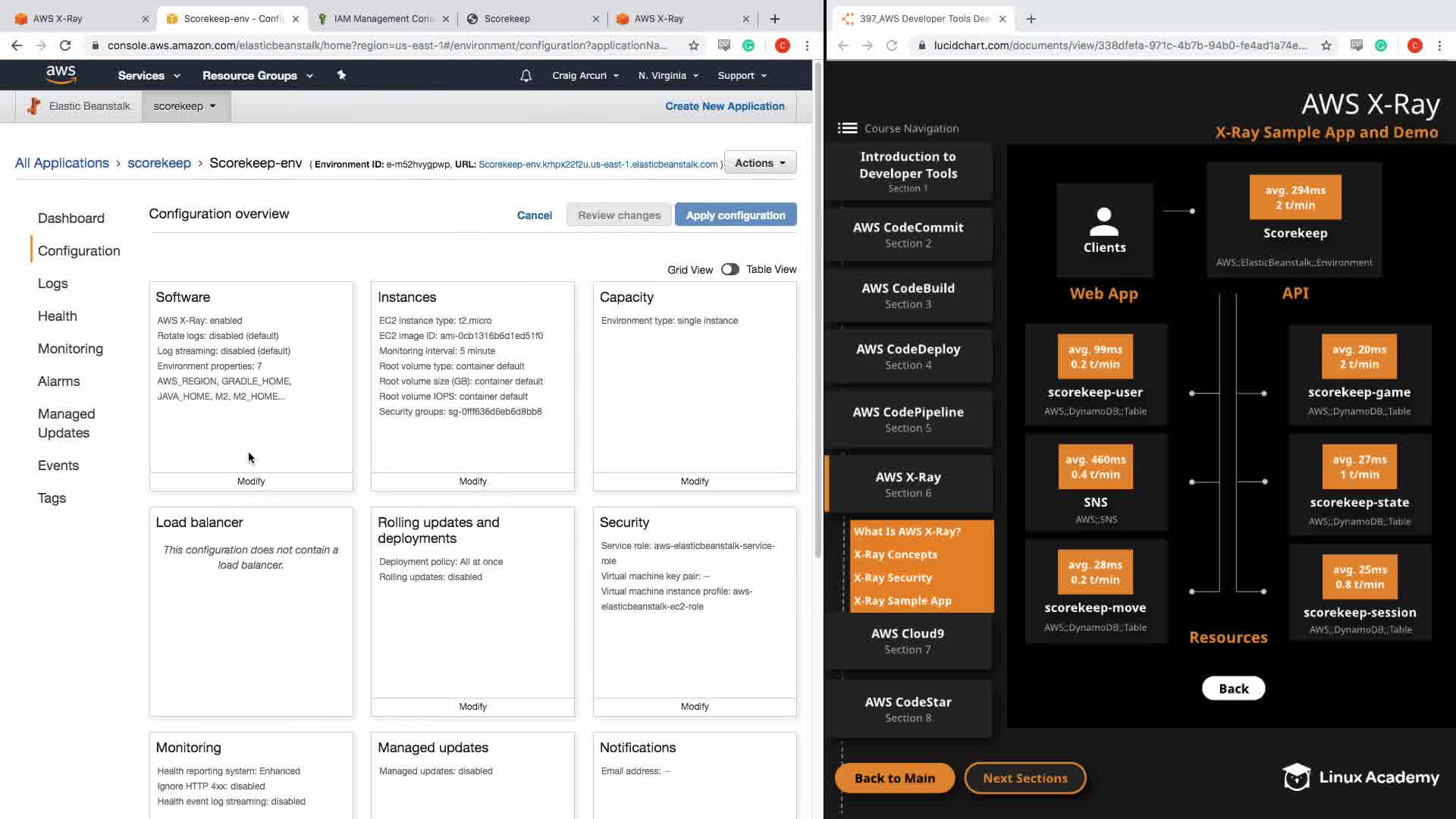Image resolution: width=1456 pixels, height=819 pixels.
Task: Expand the Actions dropdown
Action: (x=760, y=163)
